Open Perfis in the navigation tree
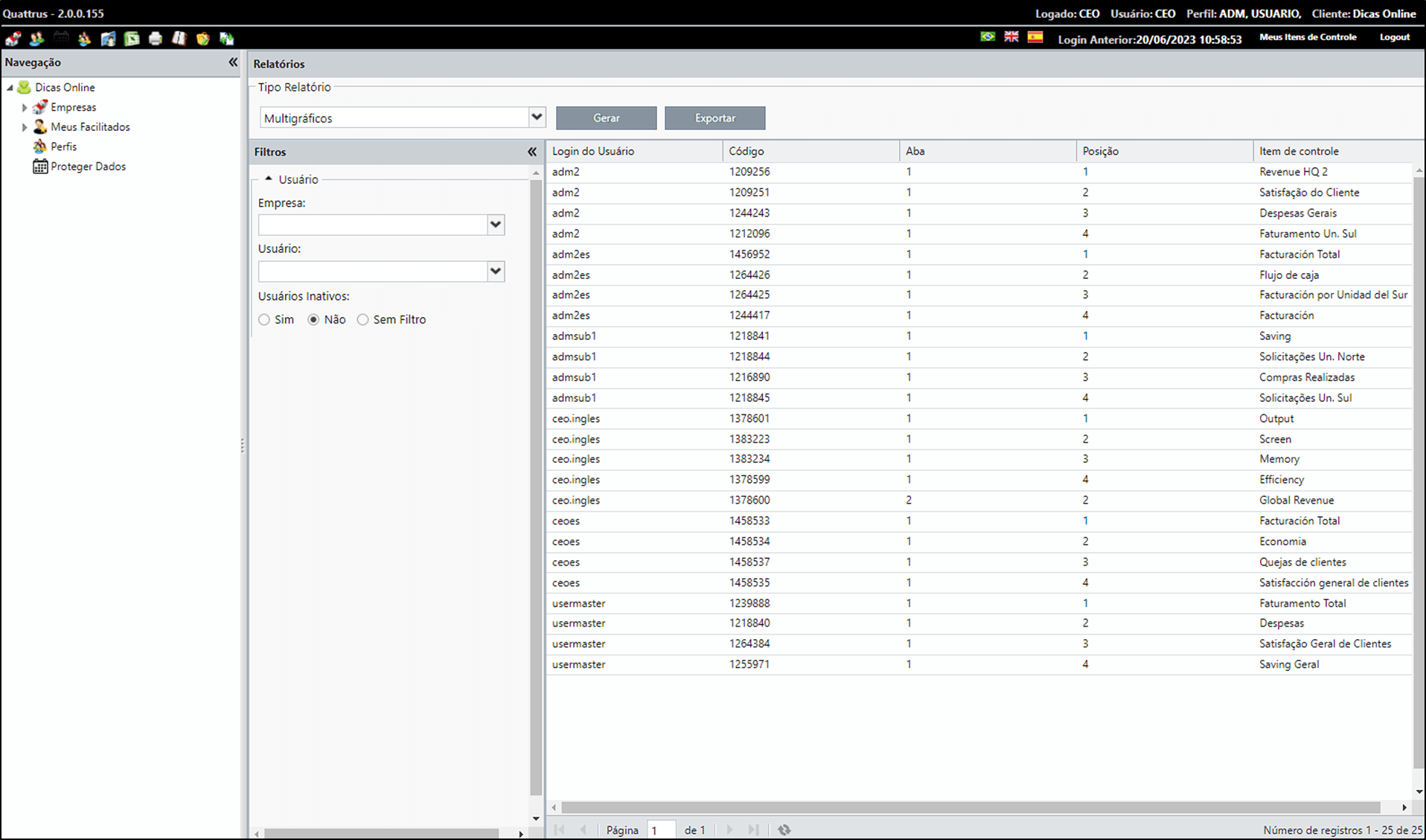 64,147
